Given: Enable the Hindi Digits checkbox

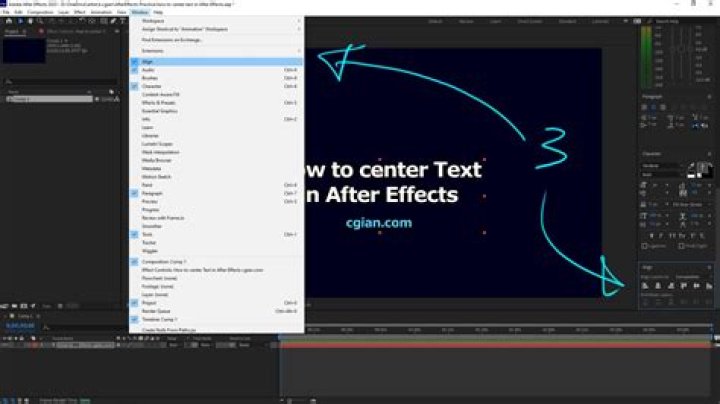Looking at the screenshot, I should (x=681, y=246).
